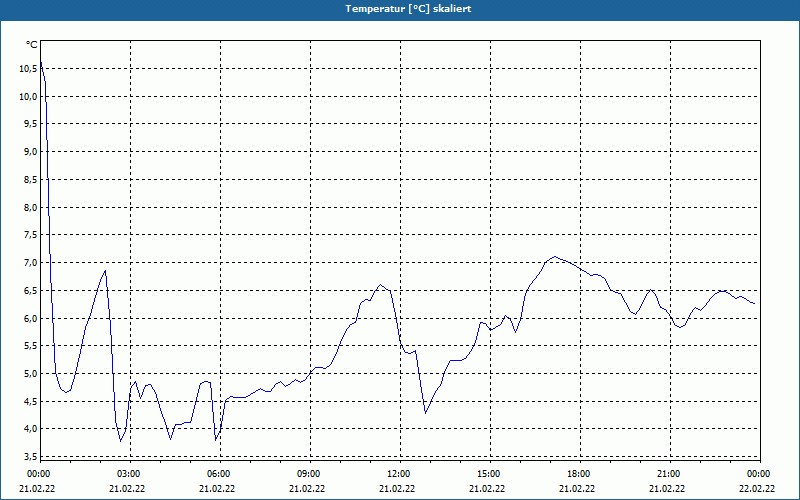Click the 21.02.22 date beneath 12:00
This screenshot has height=500, width=800.
(x=397, y=489)
